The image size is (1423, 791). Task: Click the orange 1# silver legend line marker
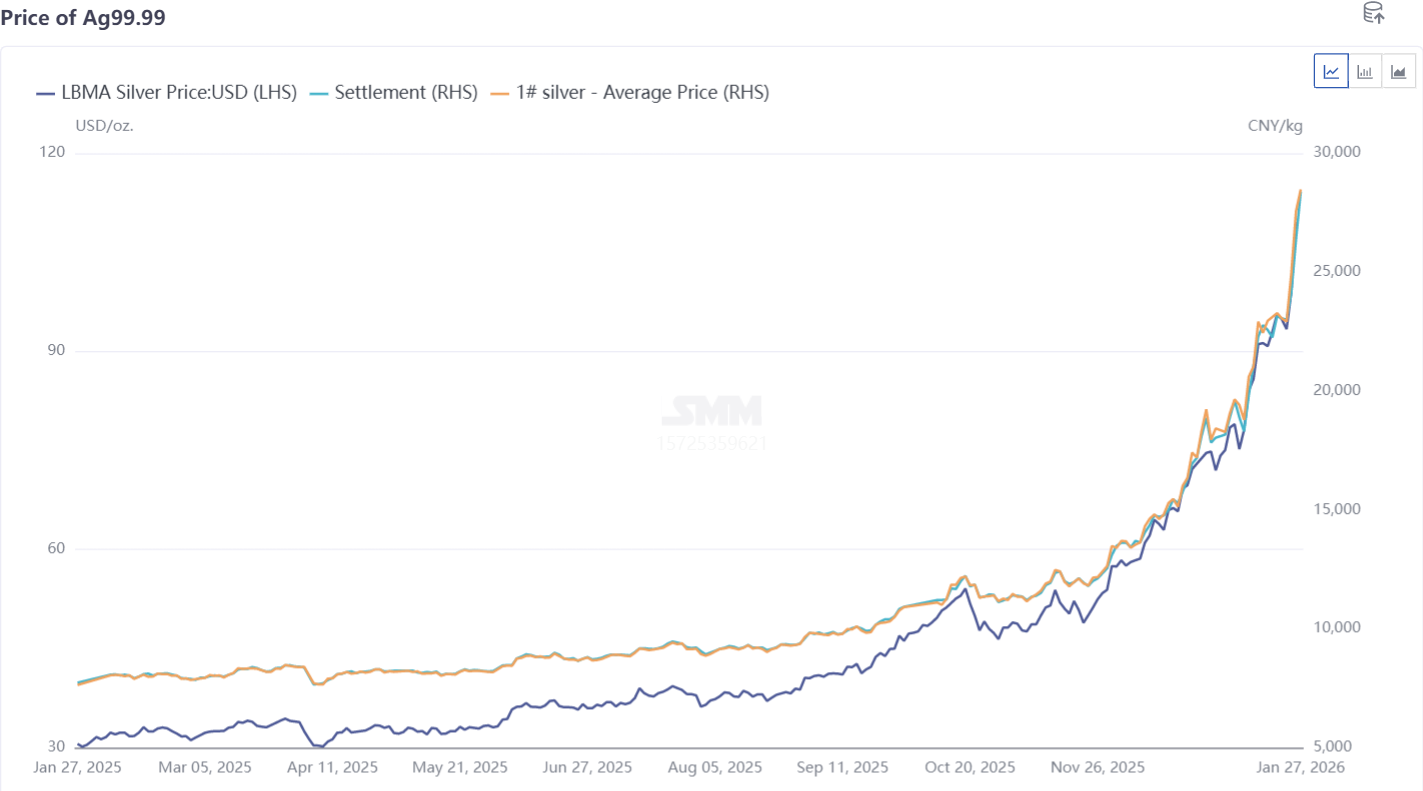pyautogui.click(x=500, y=93)
